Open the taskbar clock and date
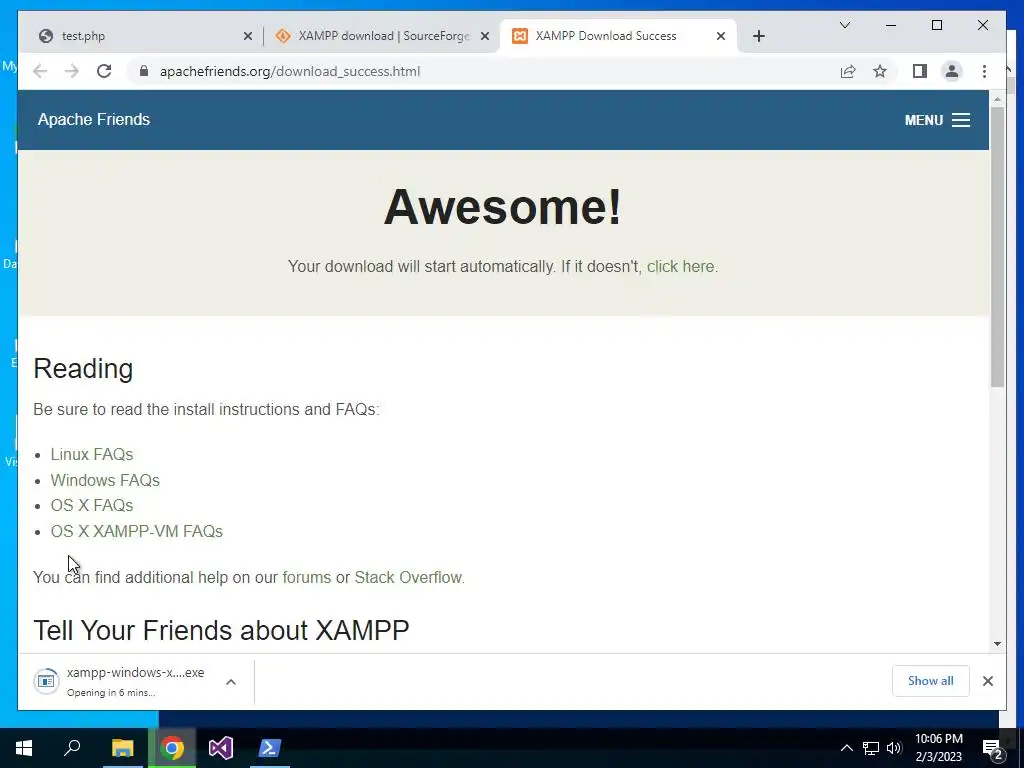The width and height of the screenshot is (1024, 768). coord(938,748)
